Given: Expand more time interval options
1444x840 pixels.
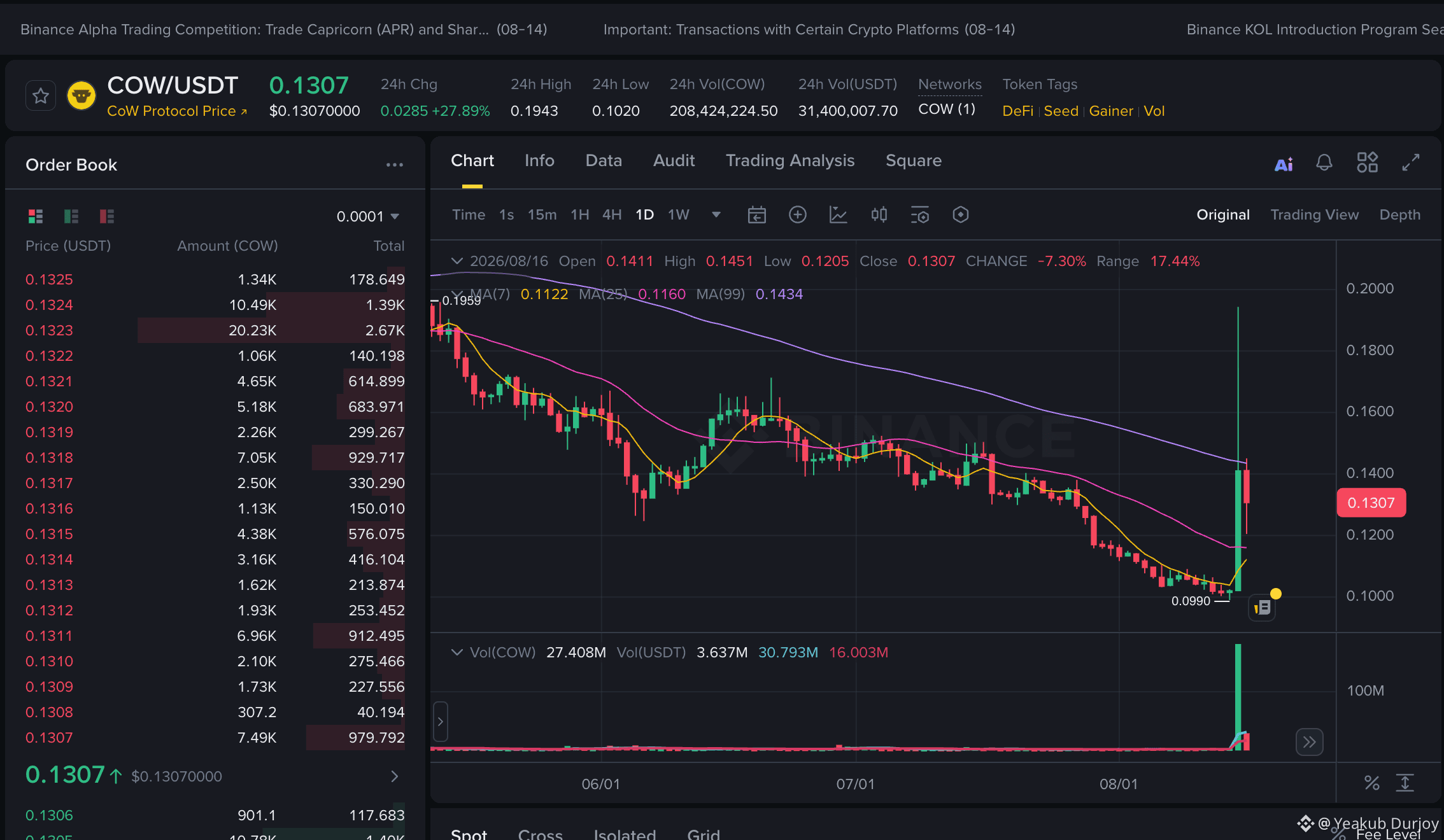Looking at the screenshot, I should coord(716,215).
